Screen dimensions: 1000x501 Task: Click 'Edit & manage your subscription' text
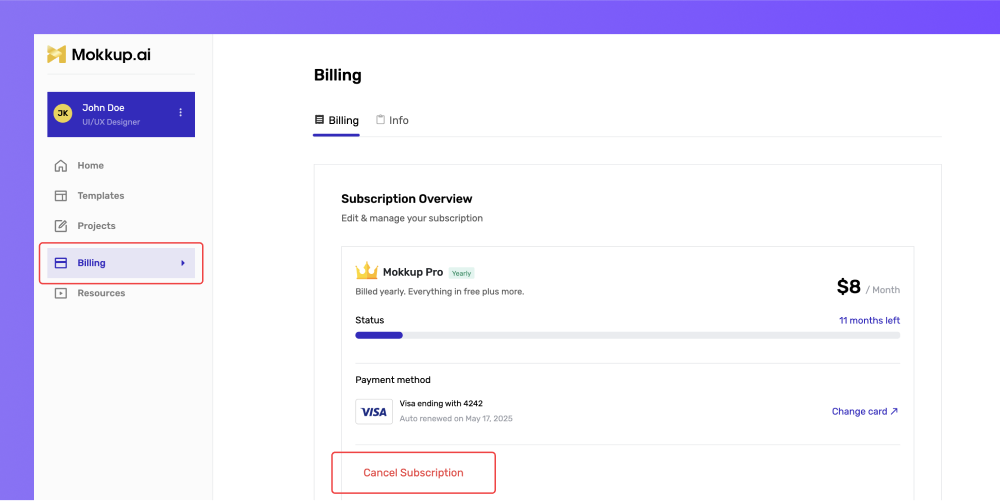[412, 218]
